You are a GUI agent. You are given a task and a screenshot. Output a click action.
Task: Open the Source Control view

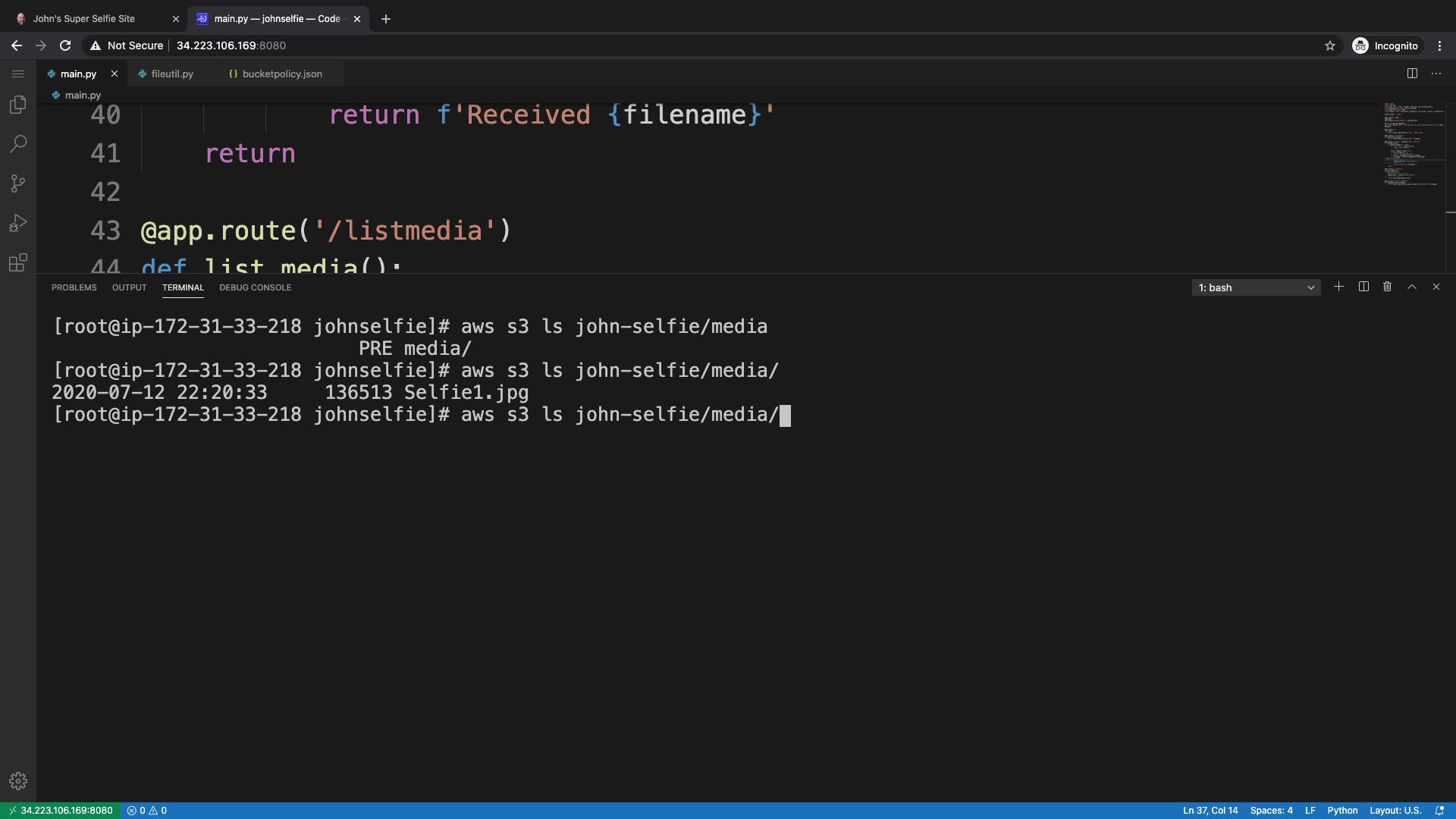pos(18,184)
